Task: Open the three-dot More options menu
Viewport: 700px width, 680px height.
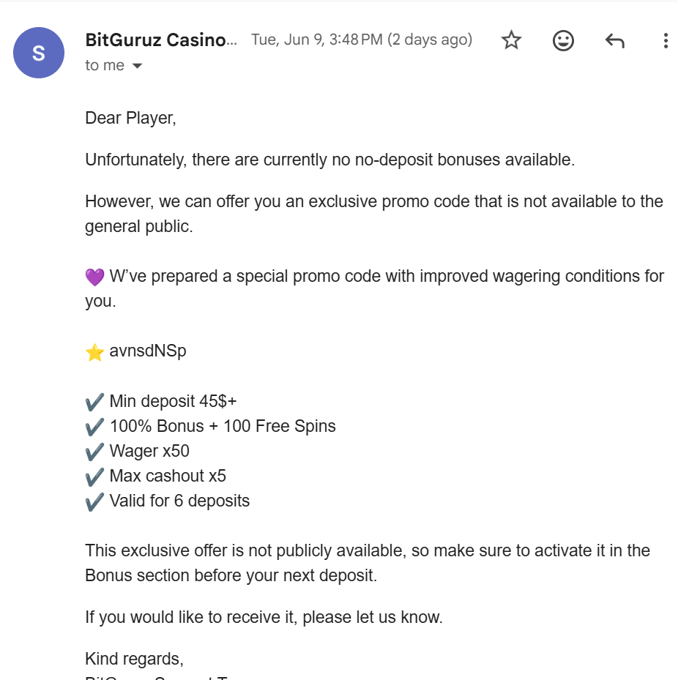Action: [666, 41]
